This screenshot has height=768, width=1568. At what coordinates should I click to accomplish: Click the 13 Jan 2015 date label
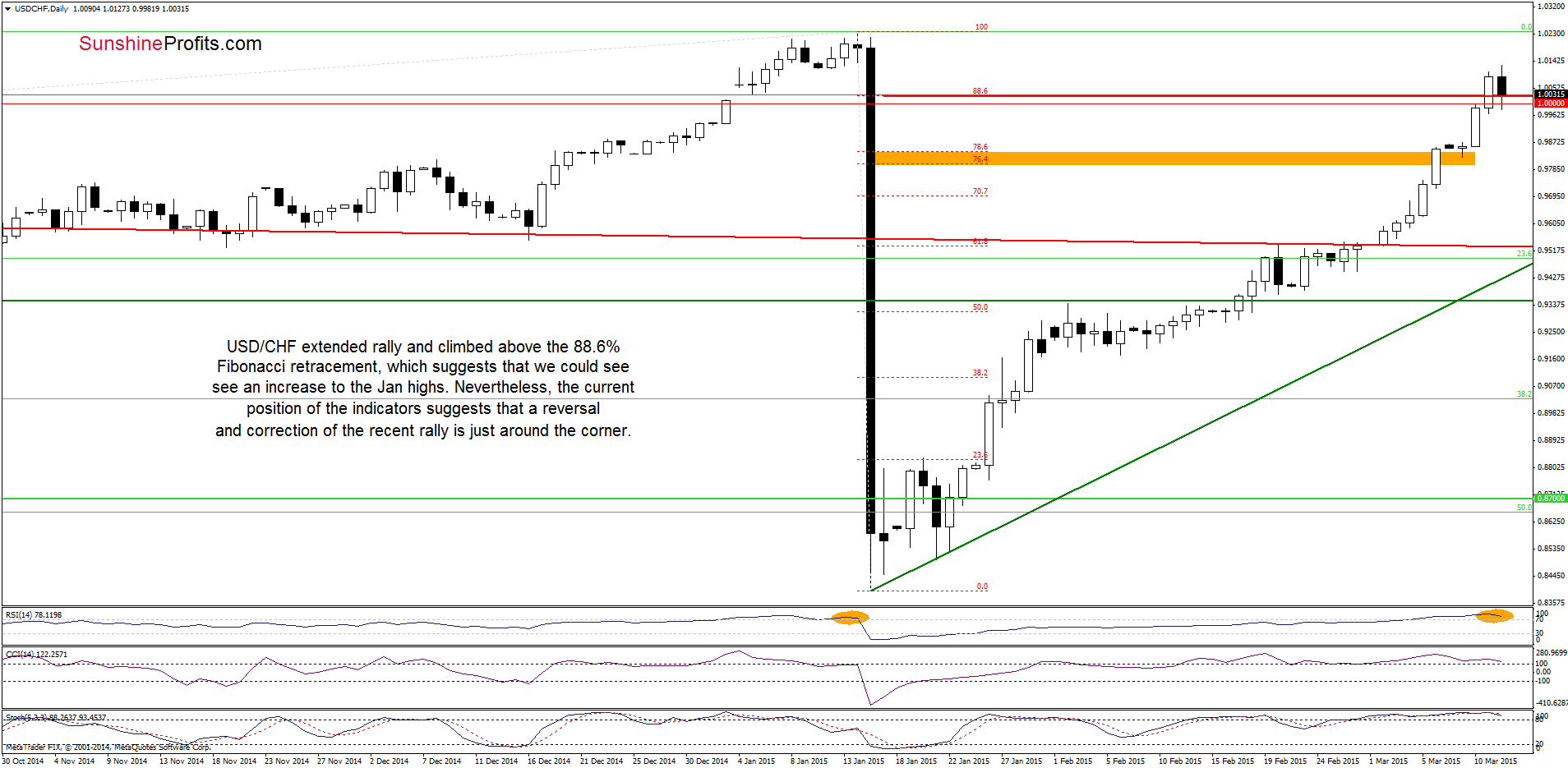(x=864, y=761)
